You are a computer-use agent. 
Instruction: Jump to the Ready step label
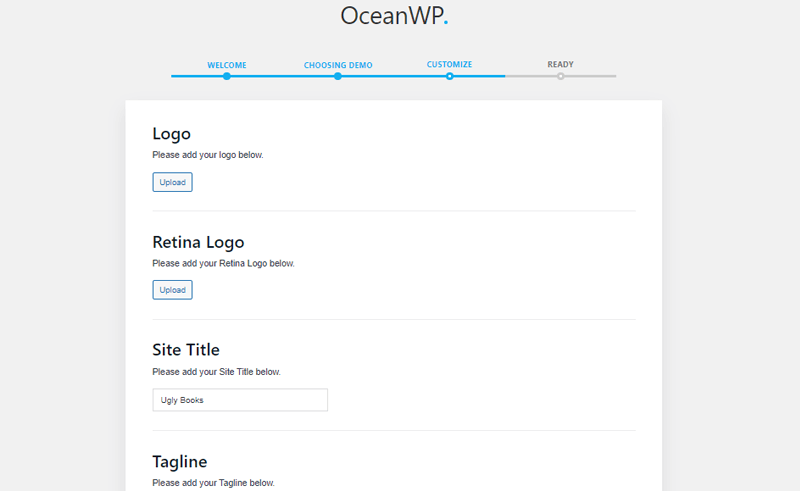[561, 64]
